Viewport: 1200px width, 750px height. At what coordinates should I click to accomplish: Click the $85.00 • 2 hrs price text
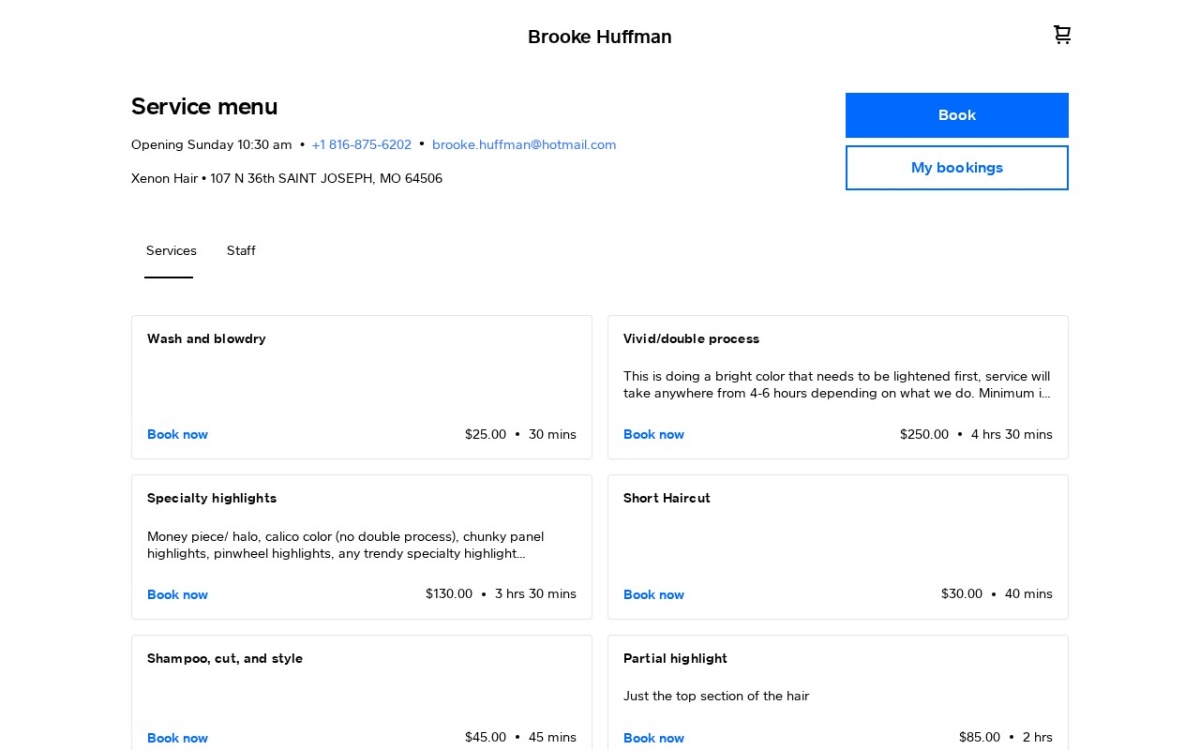pos(1006,737)
